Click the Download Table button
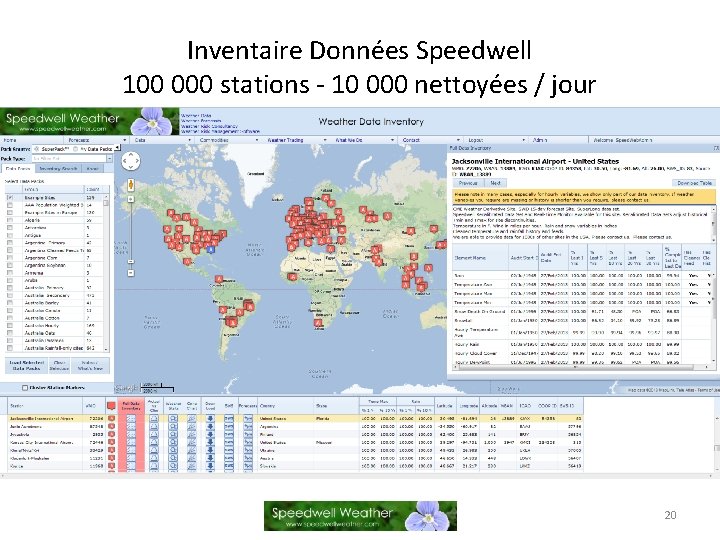 point(694,183)
